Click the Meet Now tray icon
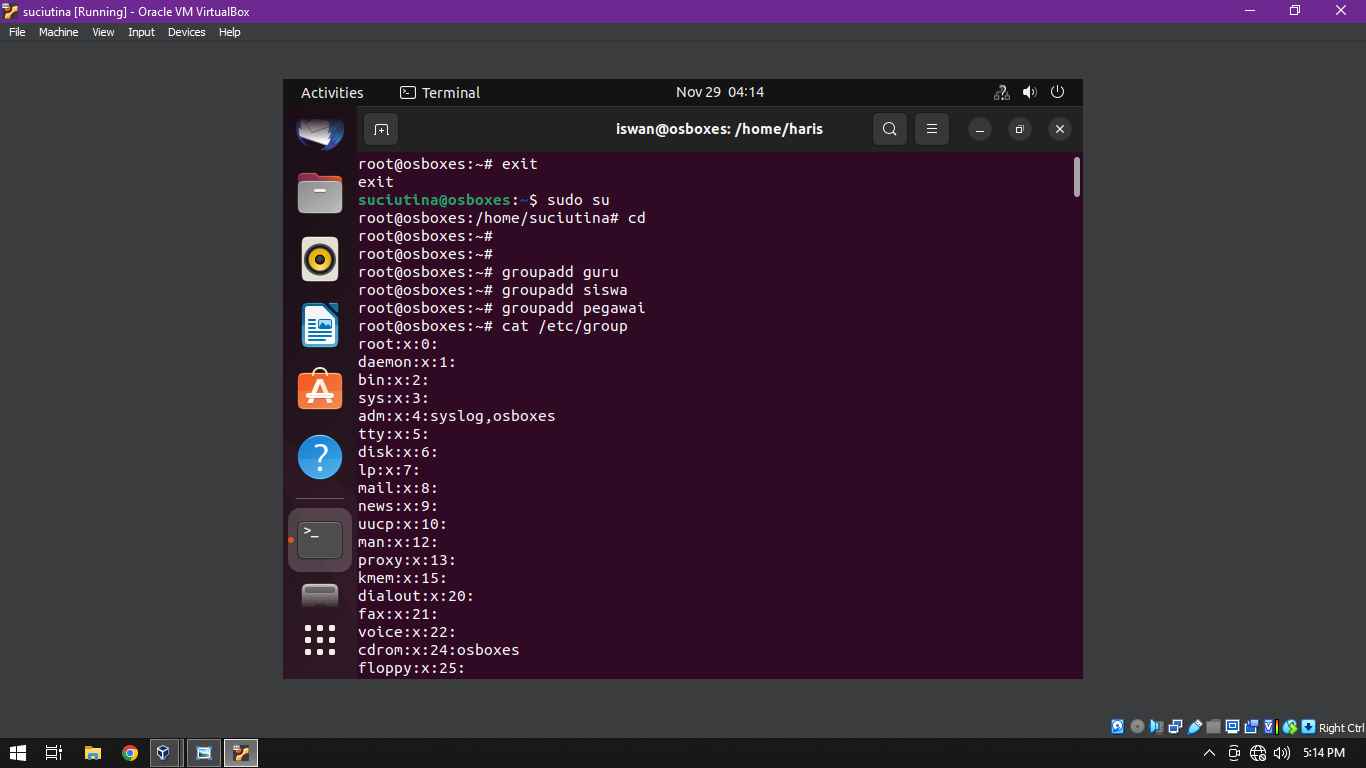The height and width of the screenshot is (768, 1366). pyautogui.click(x=1234, y=753)
